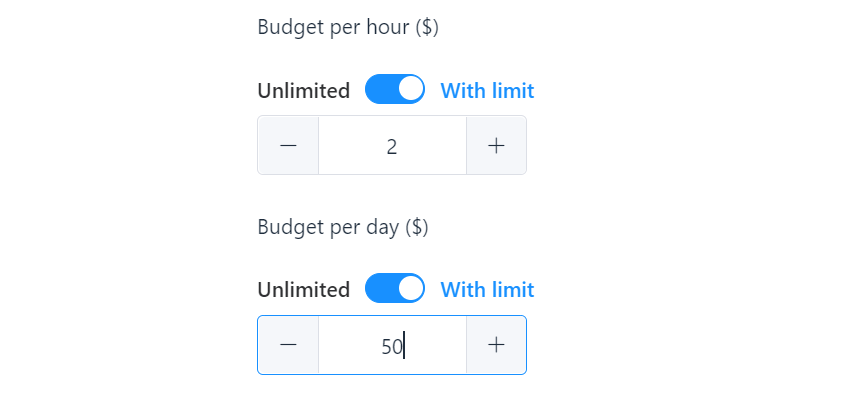The width and height of the screenshot is (859, 404).
Task: Increase the budget per day value
Action: [x=496, y=345]
